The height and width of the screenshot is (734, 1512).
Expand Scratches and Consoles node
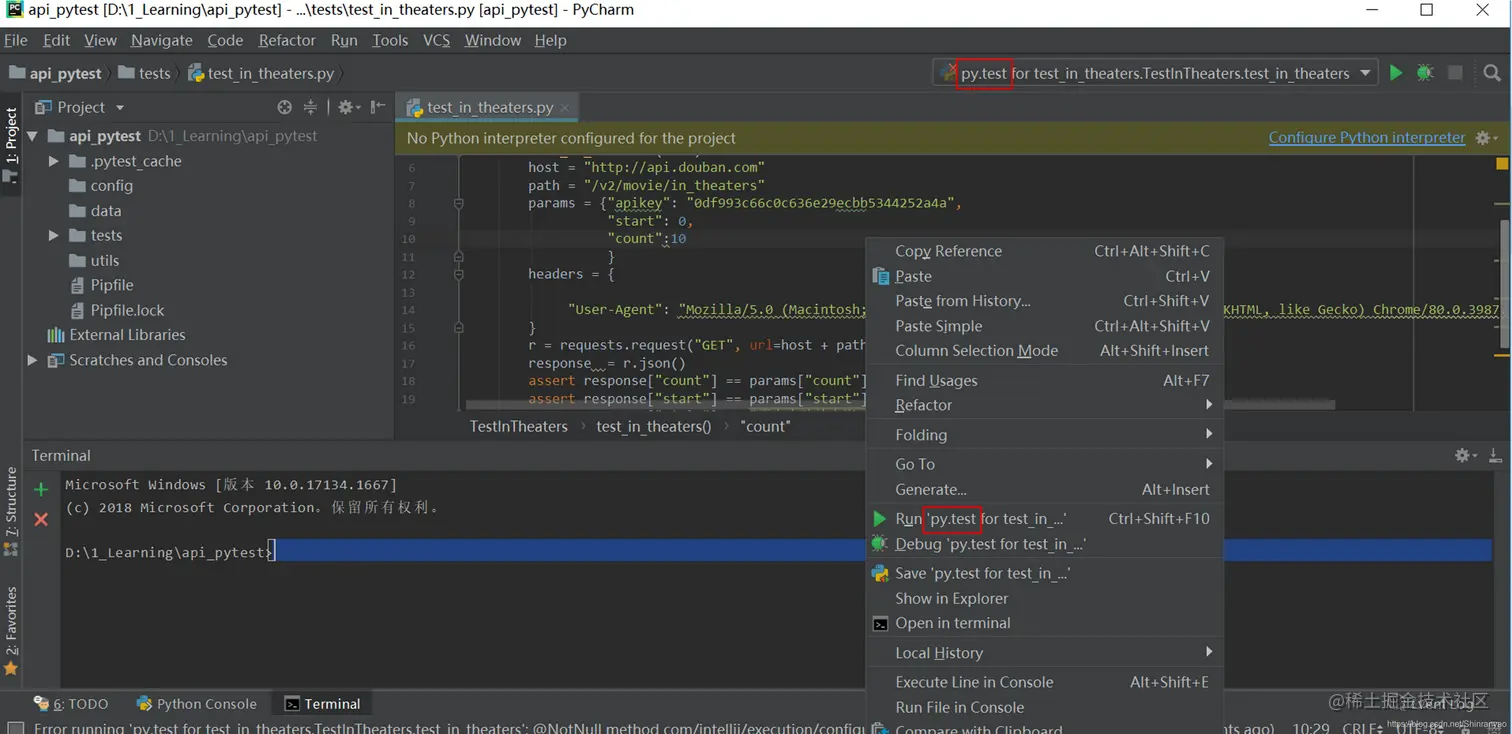(x=32, y=360)
